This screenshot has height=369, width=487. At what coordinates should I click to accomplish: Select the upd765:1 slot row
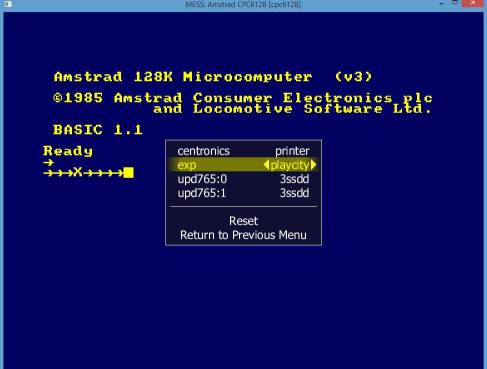(x=243, y=193)
